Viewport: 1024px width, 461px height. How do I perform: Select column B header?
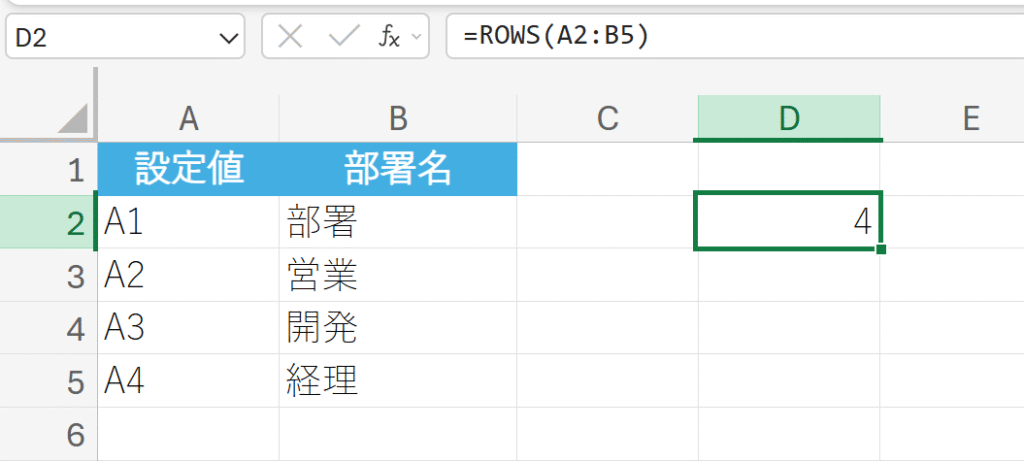coord(398,118)
